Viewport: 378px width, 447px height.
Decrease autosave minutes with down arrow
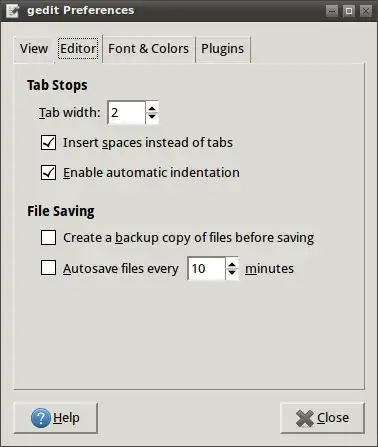point(232,273)
